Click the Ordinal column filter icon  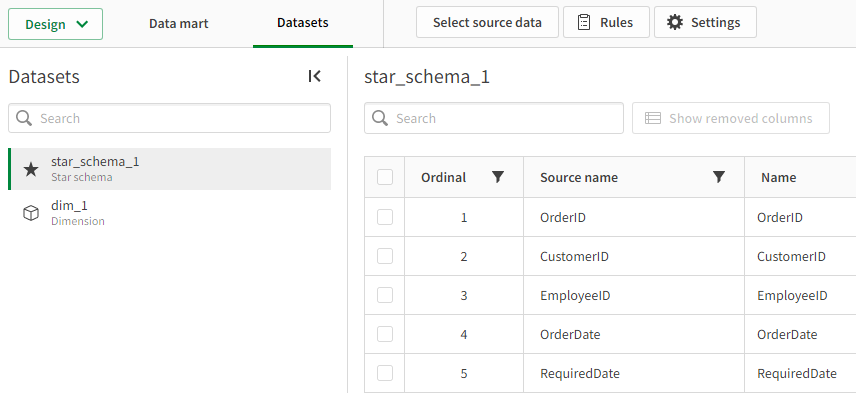tap(498, 177)
